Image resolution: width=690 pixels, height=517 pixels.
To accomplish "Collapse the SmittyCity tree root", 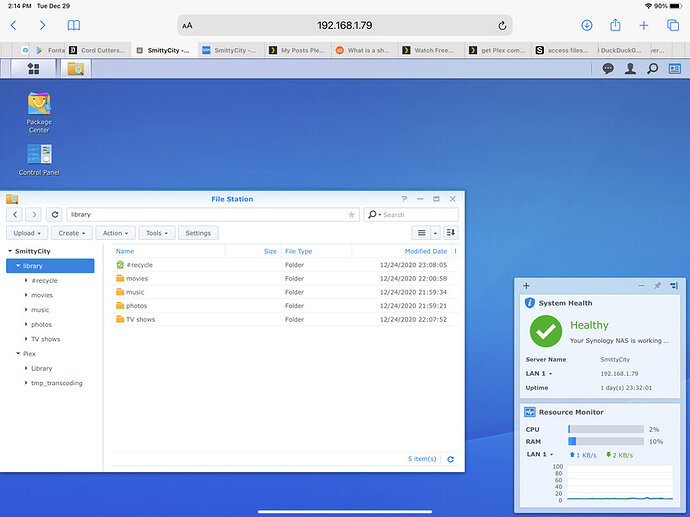I will (10, 251).
